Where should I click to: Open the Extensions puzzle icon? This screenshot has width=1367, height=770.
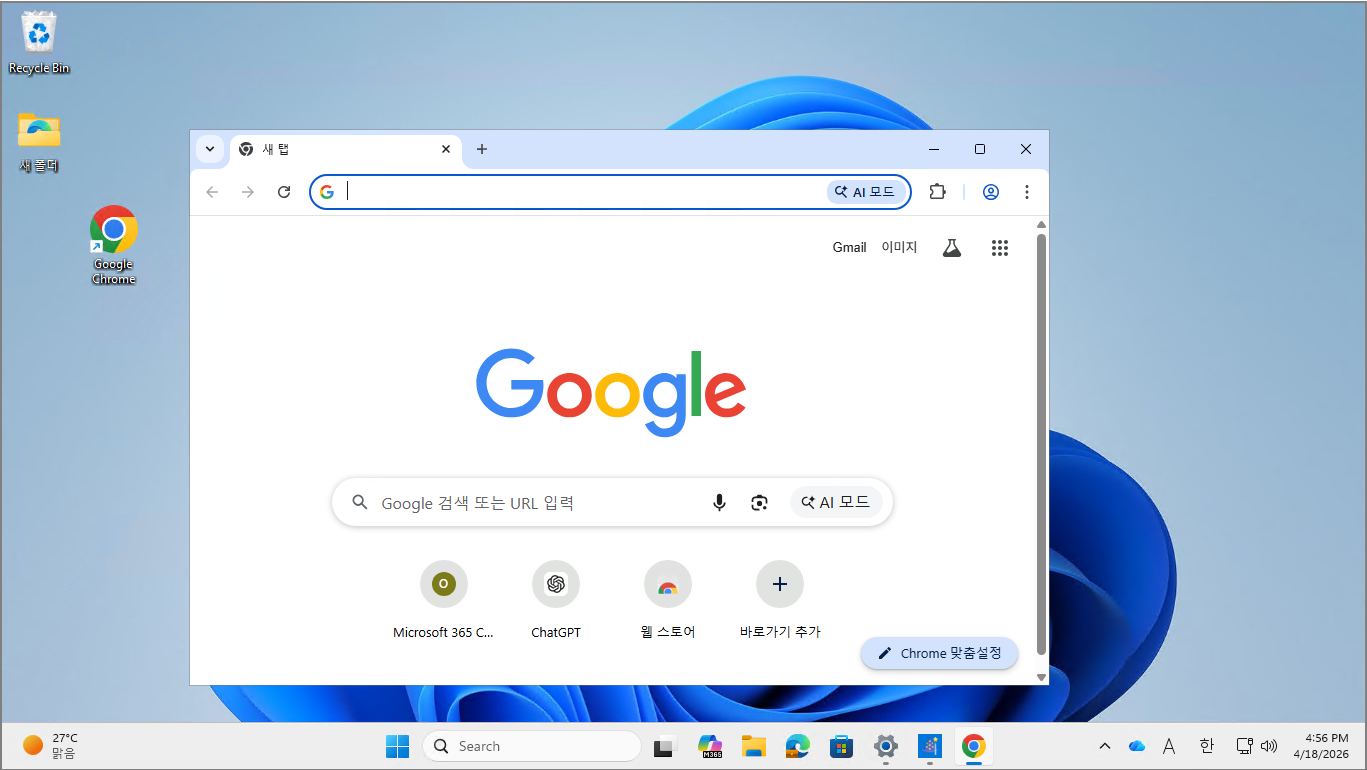[937, 192]
